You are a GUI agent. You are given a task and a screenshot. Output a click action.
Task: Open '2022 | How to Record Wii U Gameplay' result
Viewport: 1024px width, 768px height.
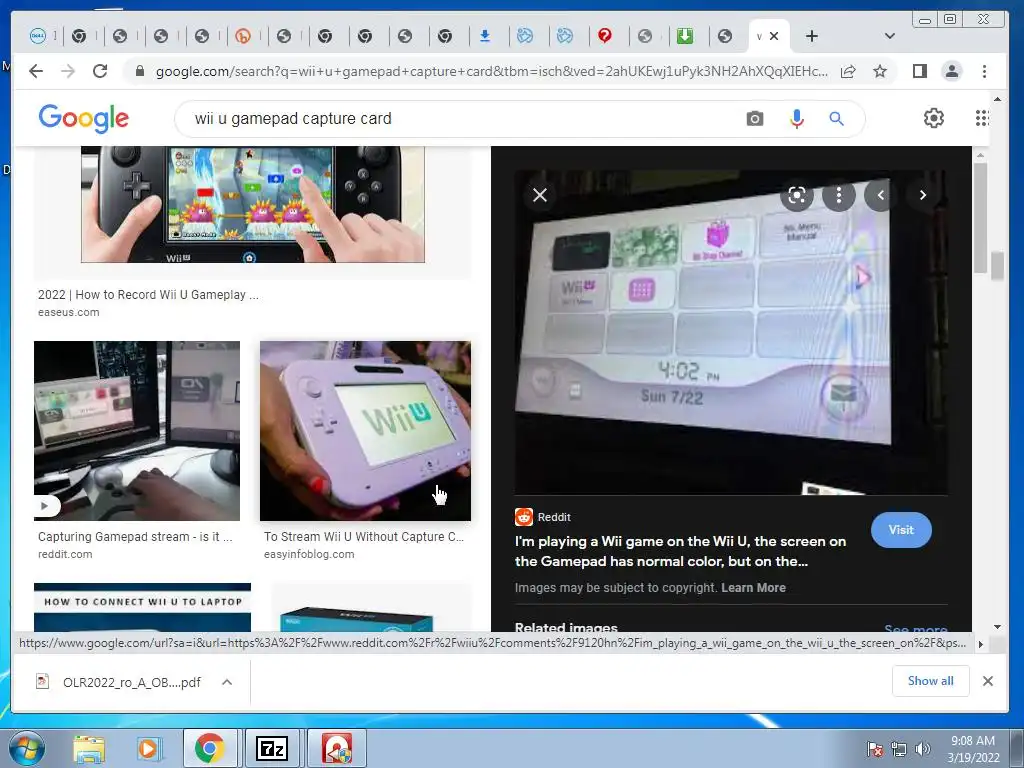[148, 295]
